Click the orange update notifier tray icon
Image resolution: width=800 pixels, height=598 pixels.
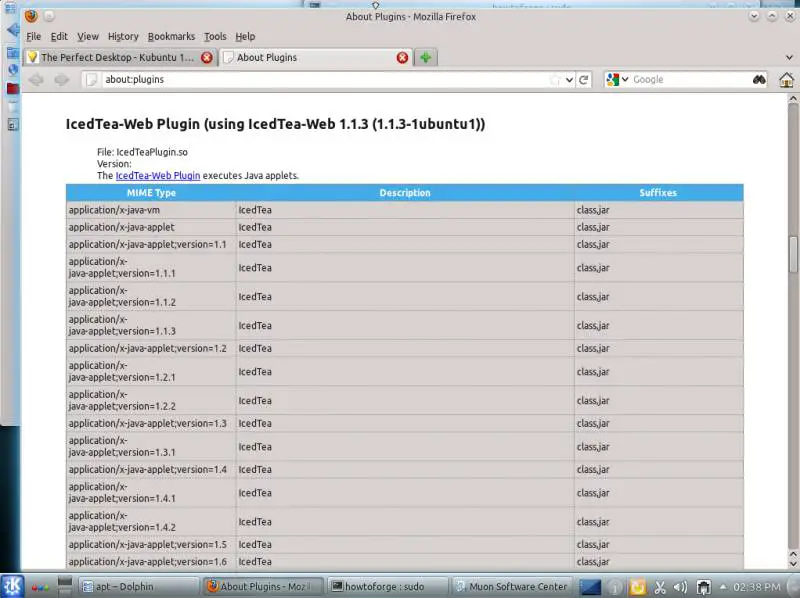(x=637, y=588)
